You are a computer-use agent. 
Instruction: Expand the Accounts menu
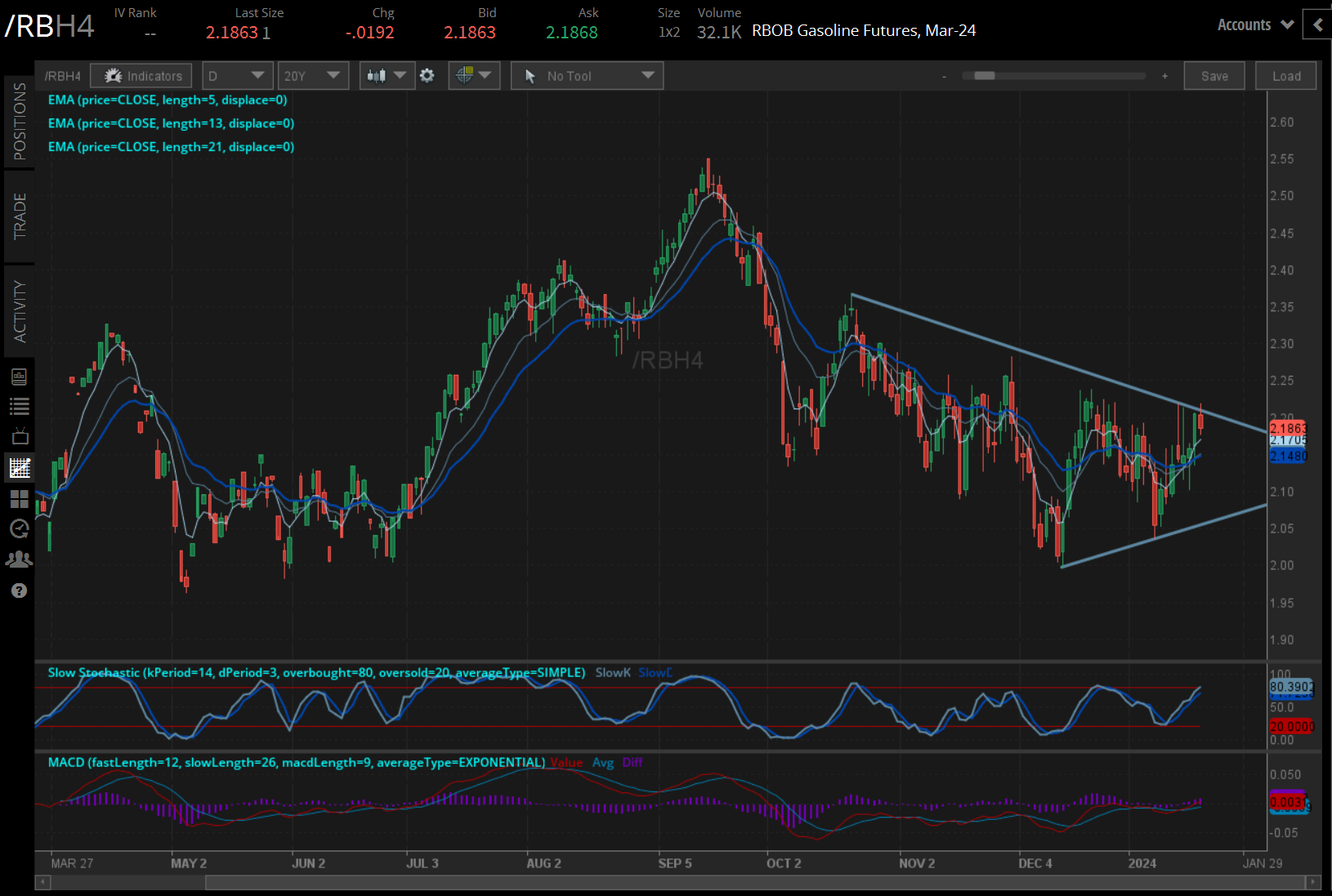(x=1254, y=25)
